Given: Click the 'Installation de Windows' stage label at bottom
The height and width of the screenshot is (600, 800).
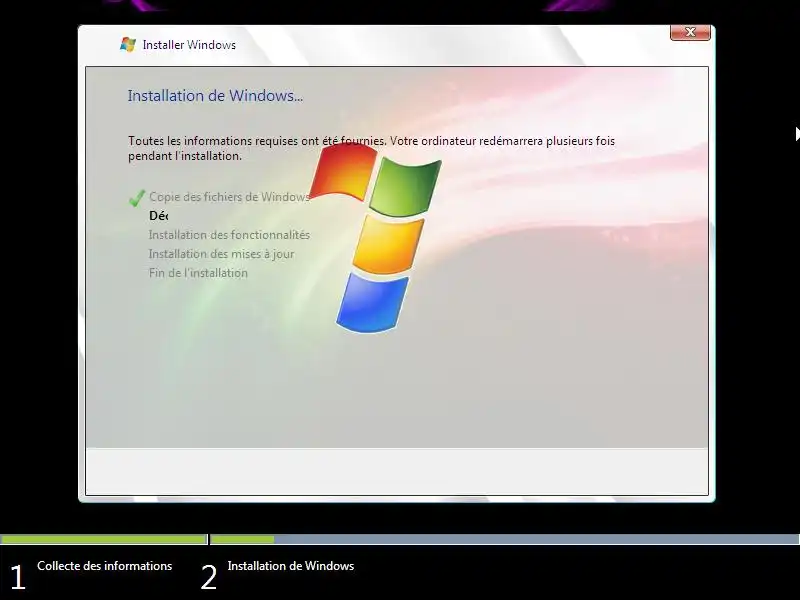Looking at the screenshot, I should [x=291, y=566].
